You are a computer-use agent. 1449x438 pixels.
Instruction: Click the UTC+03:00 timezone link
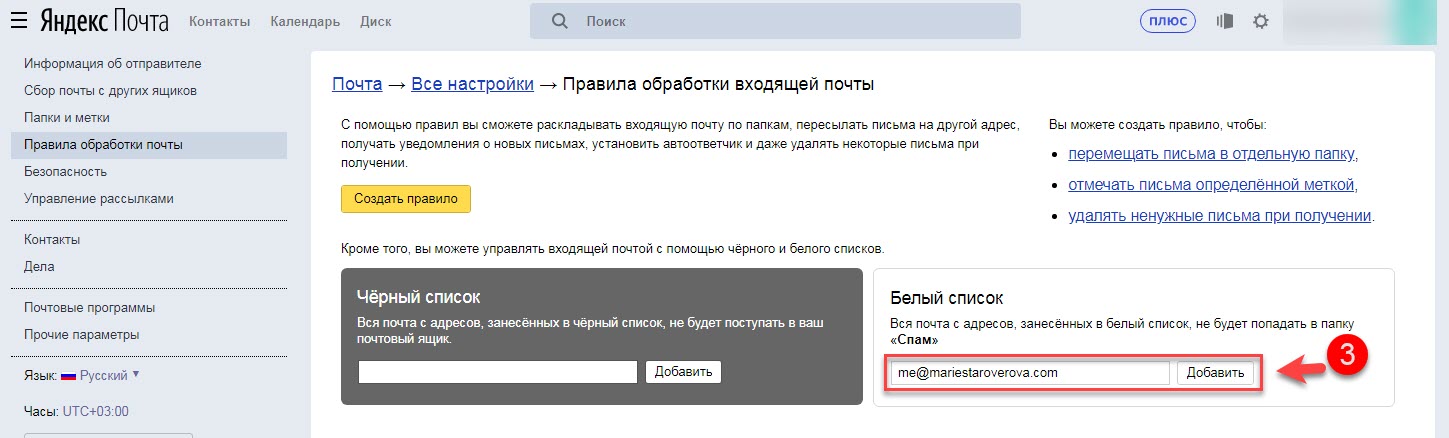pos(96,411)
